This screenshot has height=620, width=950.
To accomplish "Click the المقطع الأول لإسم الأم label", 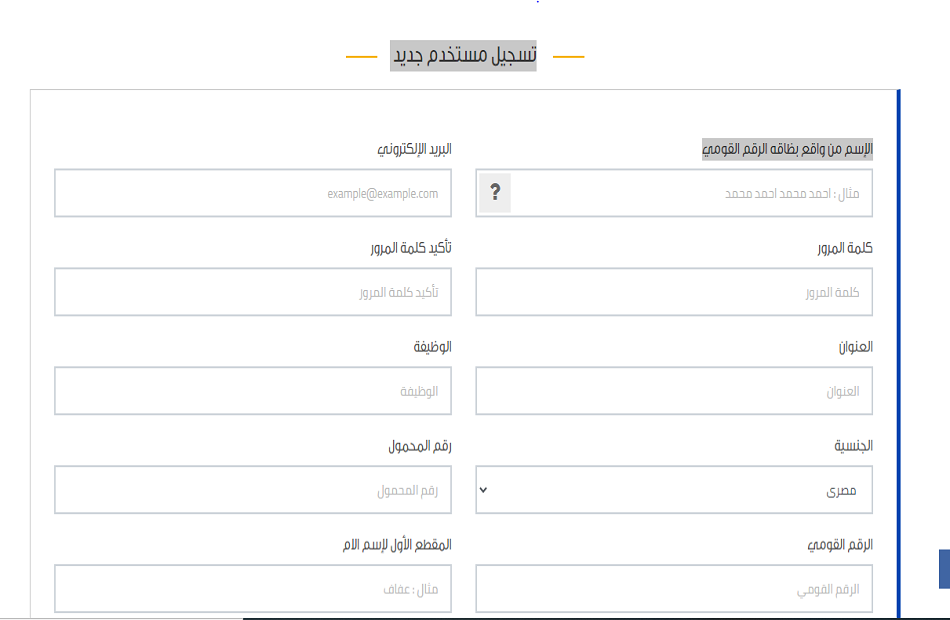I will pyautogui.click(x=397, y=545).
